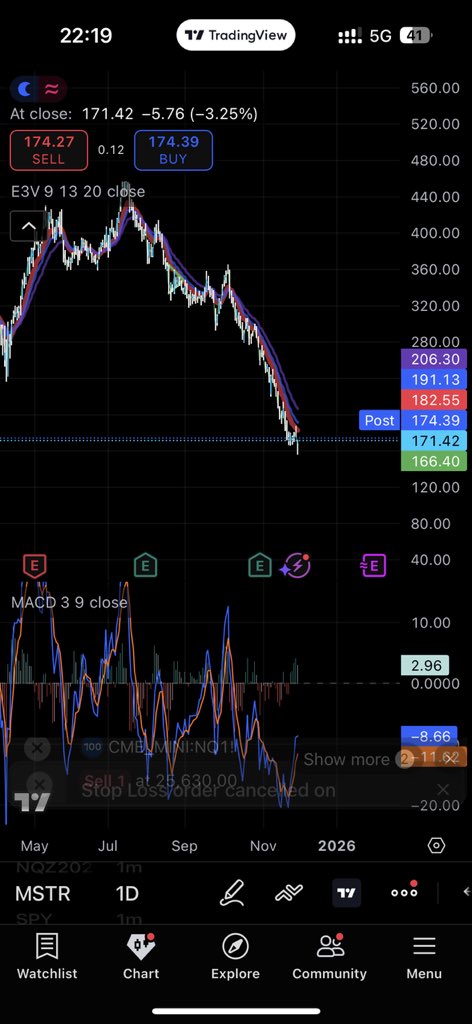
Task: Select the pen drawing tools icon
Action: coord(232,893)
